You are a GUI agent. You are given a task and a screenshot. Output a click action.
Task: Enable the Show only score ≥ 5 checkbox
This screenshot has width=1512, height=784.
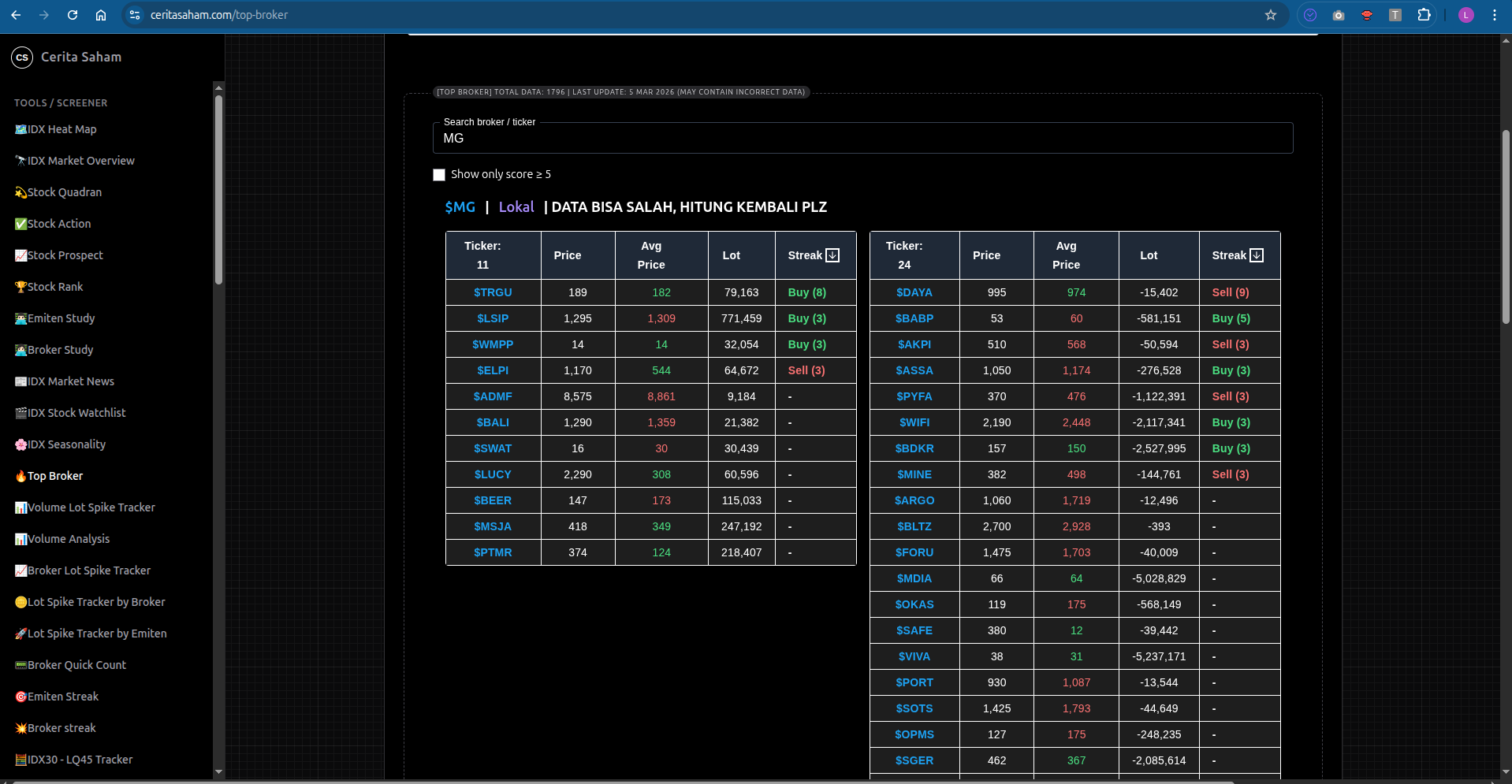[439, 175]
